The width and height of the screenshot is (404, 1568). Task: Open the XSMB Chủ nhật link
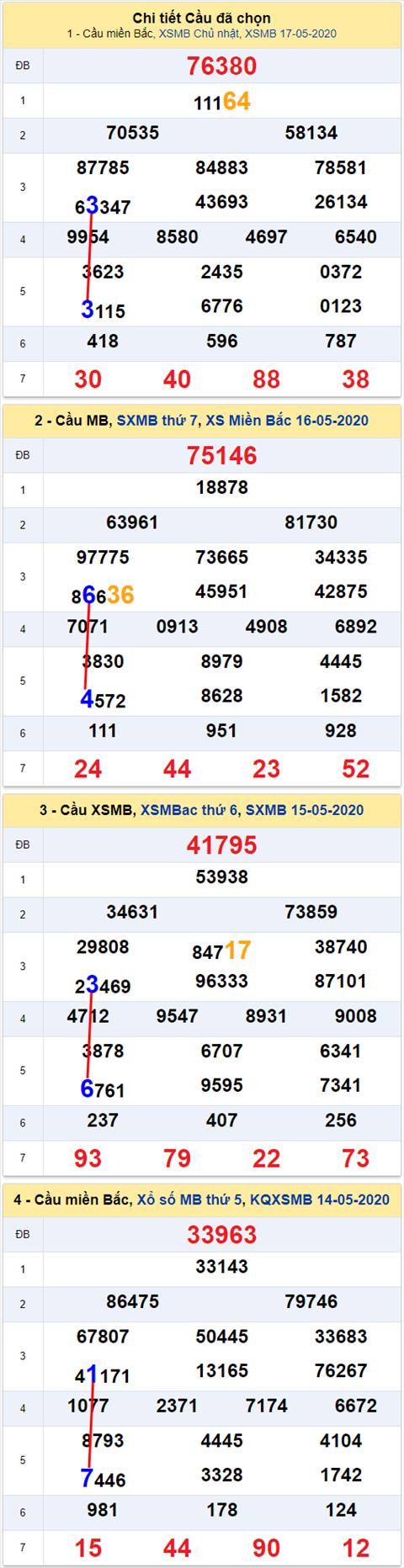[x=198, y=34]
